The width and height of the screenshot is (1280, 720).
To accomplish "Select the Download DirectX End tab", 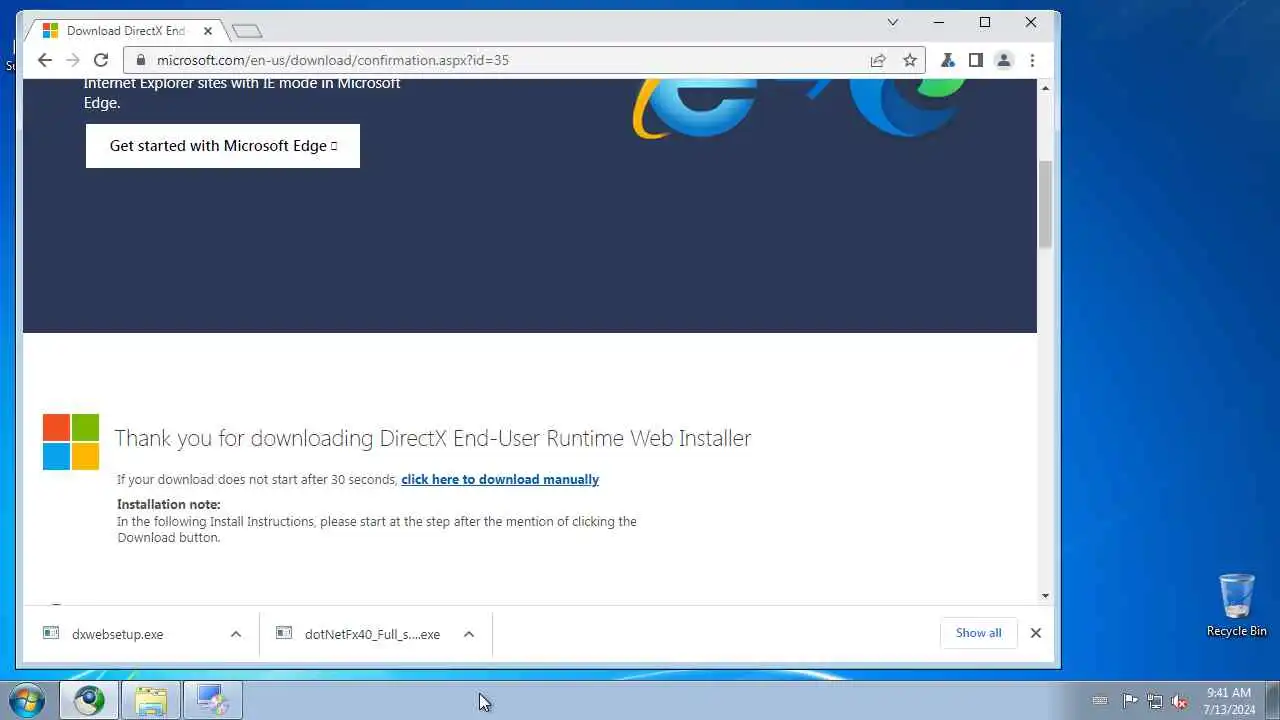I will (126, 31).
